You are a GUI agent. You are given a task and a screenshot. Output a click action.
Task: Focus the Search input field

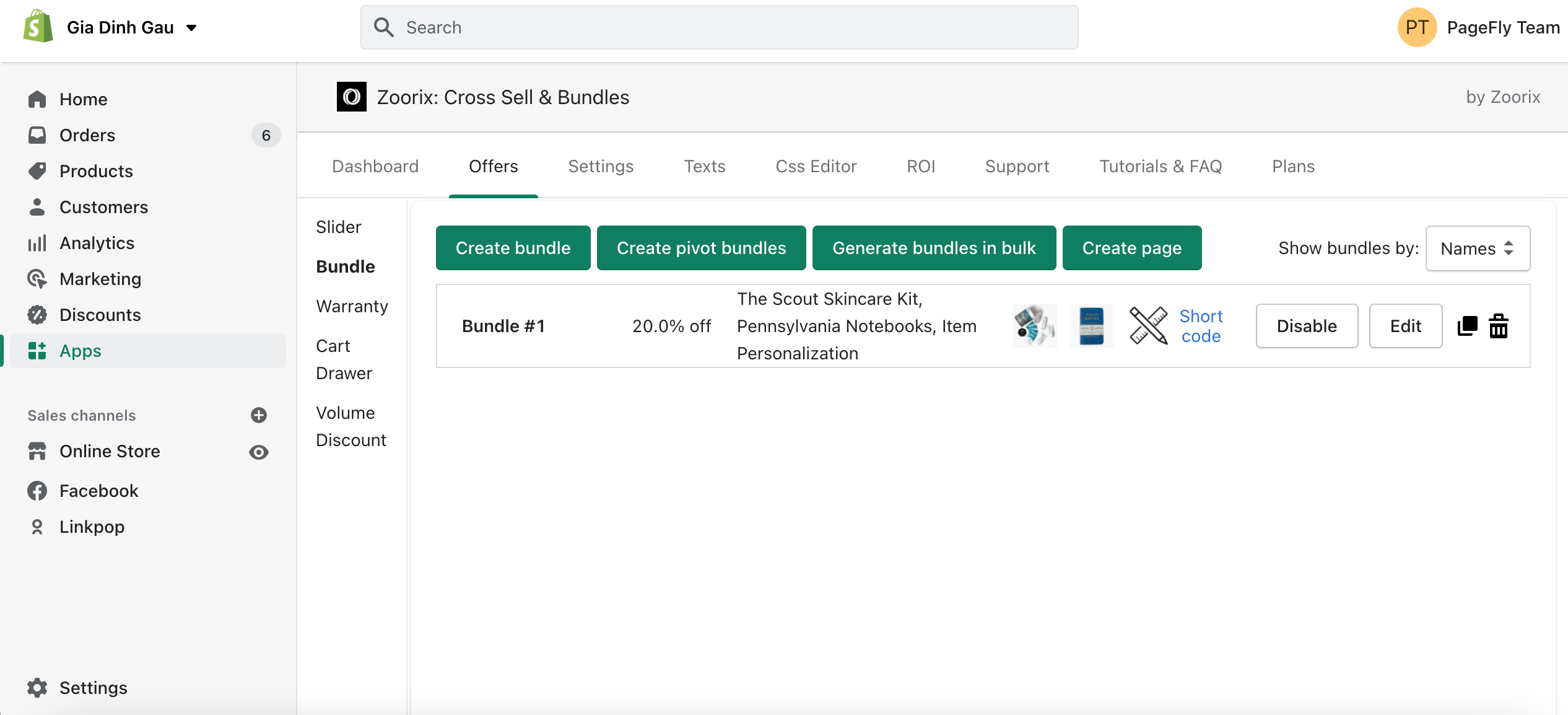pyautogui.click(x=719, y=27)
